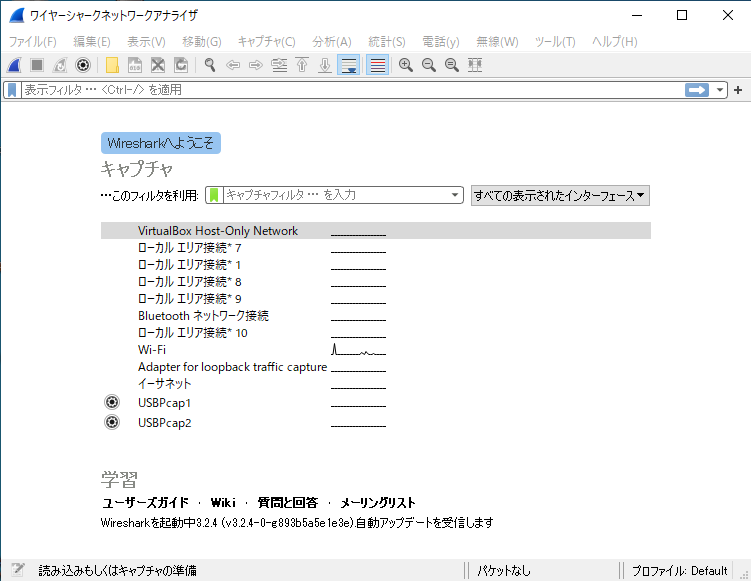This screenshot has height=581, width=751.
Task: Open the キャプチャ(C) menu
Action: click(266, 41)
